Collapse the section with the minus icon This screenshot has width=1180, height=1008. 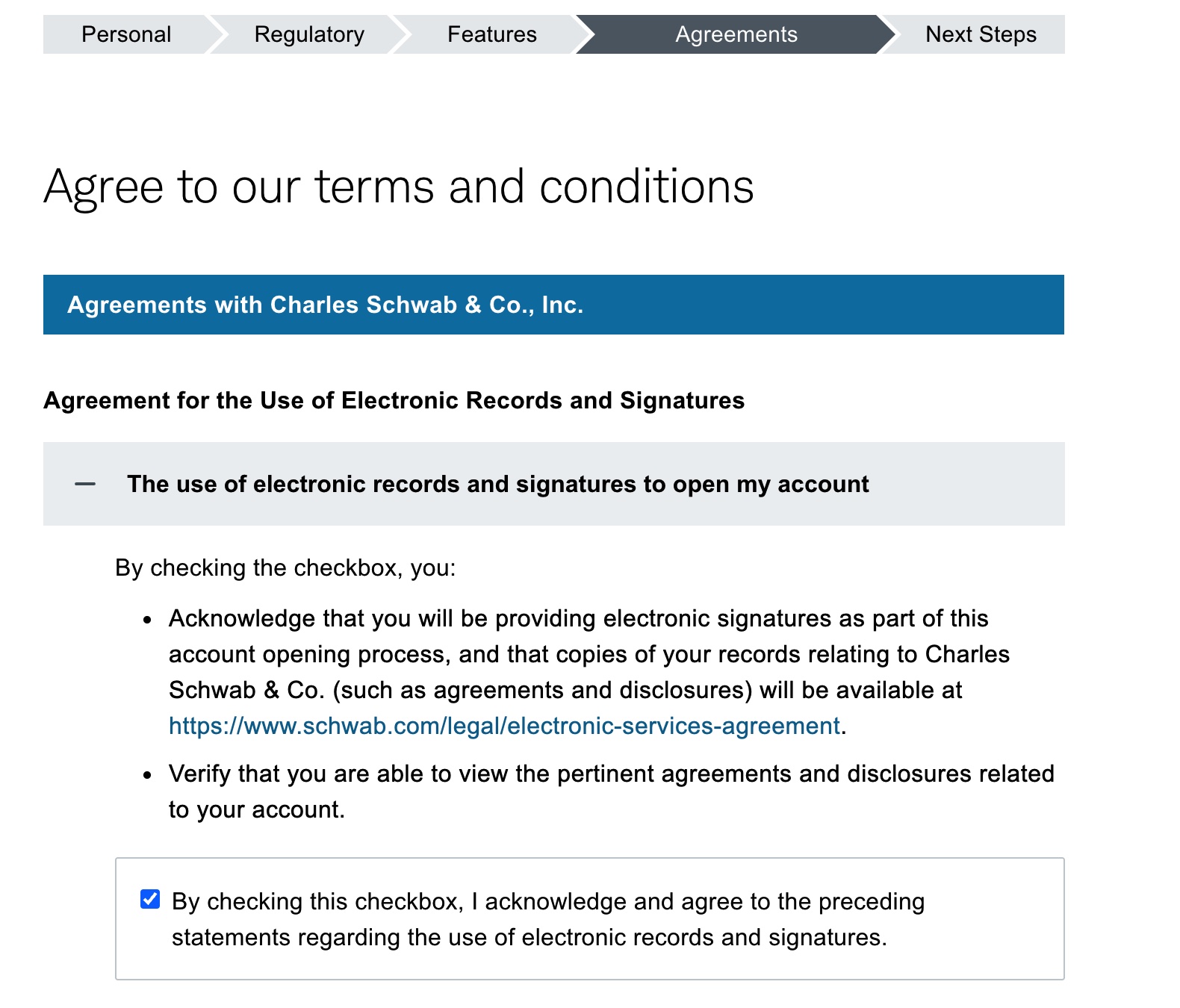tap(85, 484)
